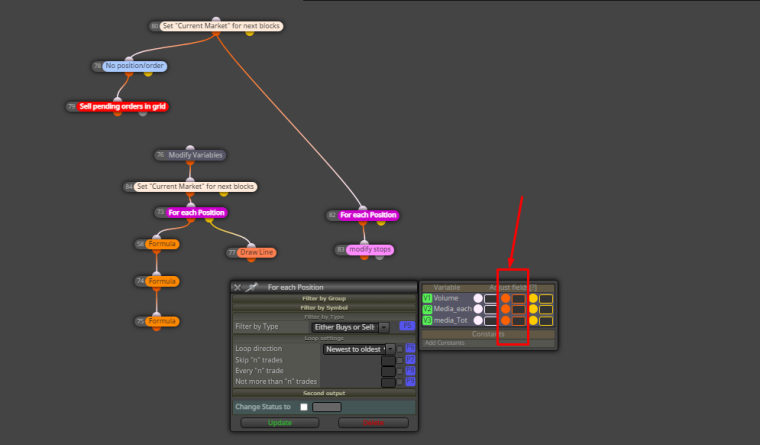Viewport: 760px width, 445px height.
Task: Open the Adjust fields [?] help
Action: pos(533,287)
